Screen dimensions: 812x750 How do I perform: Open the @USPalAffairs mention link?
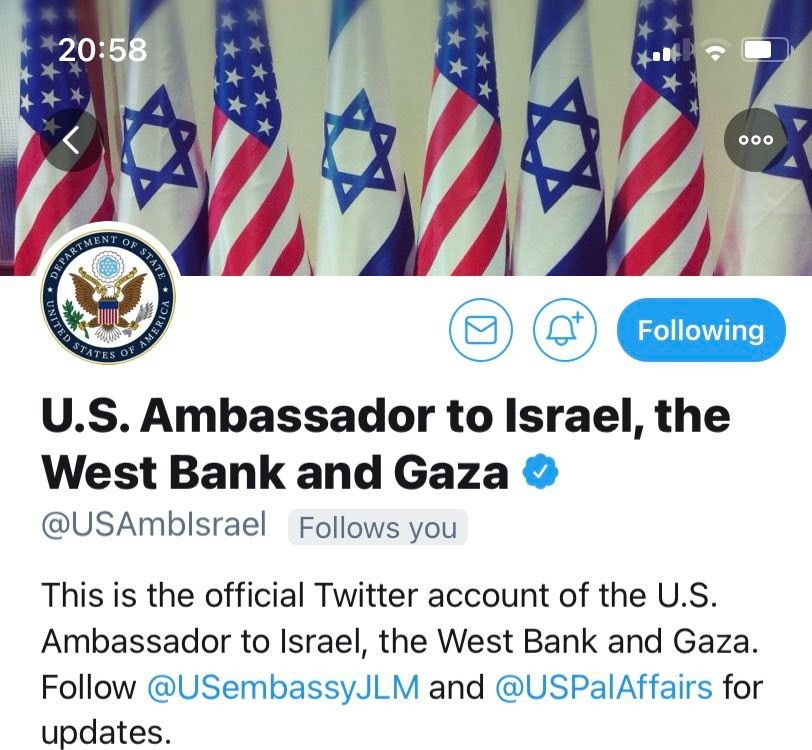pyautogui.click(x=604, y=687)
